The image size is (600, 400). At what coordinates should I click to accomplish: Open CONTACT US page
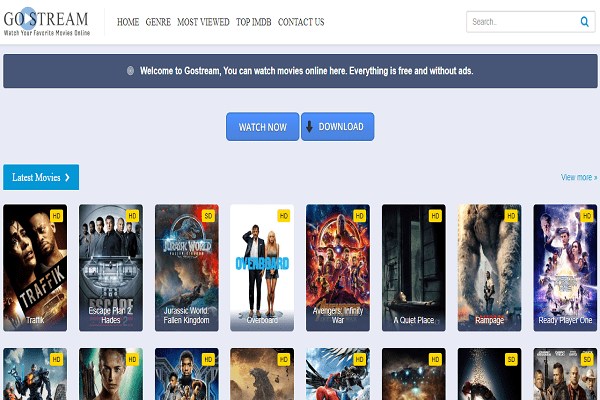click(x=301, y=22)
